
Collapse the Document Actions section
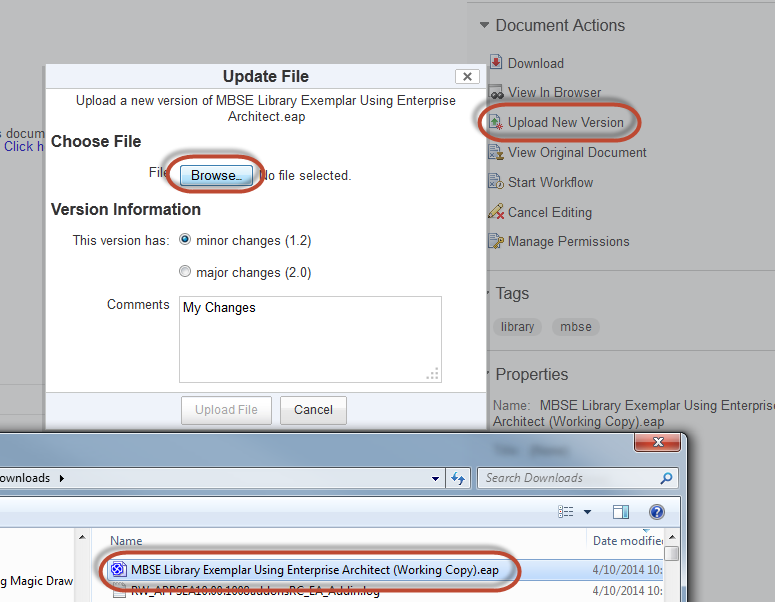tap(484, 25)
